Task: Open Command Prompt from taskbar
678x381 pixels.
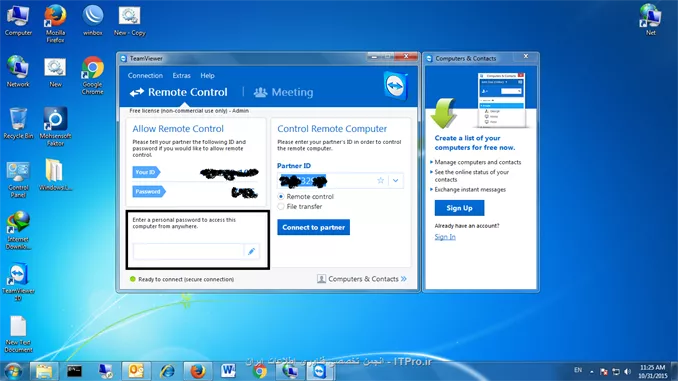Action: [74, 371]
